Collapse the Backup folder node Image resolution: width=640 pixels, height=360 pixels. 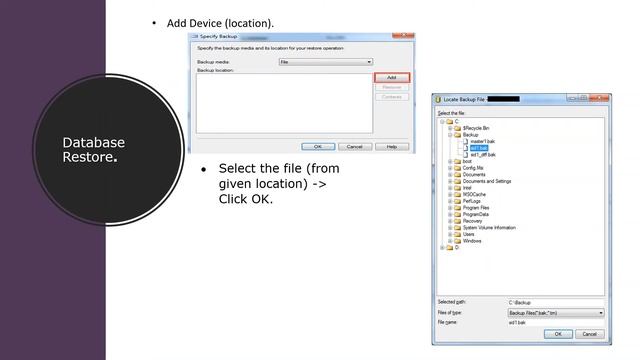[x=450, y=135]
